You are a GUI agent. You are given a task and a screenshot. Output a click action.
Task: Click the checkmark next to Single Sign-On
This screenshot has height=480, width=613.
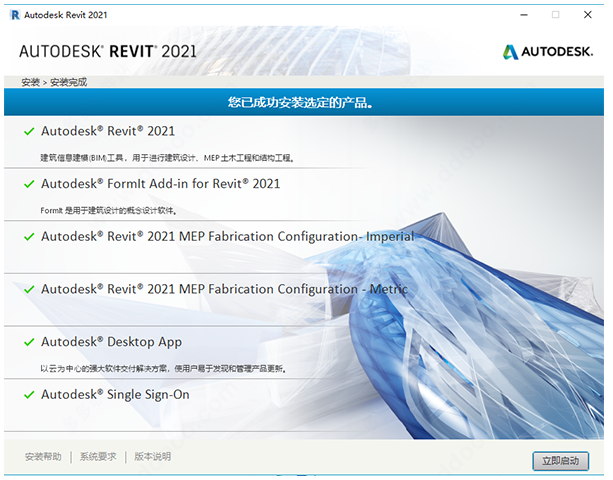point(29,395)
